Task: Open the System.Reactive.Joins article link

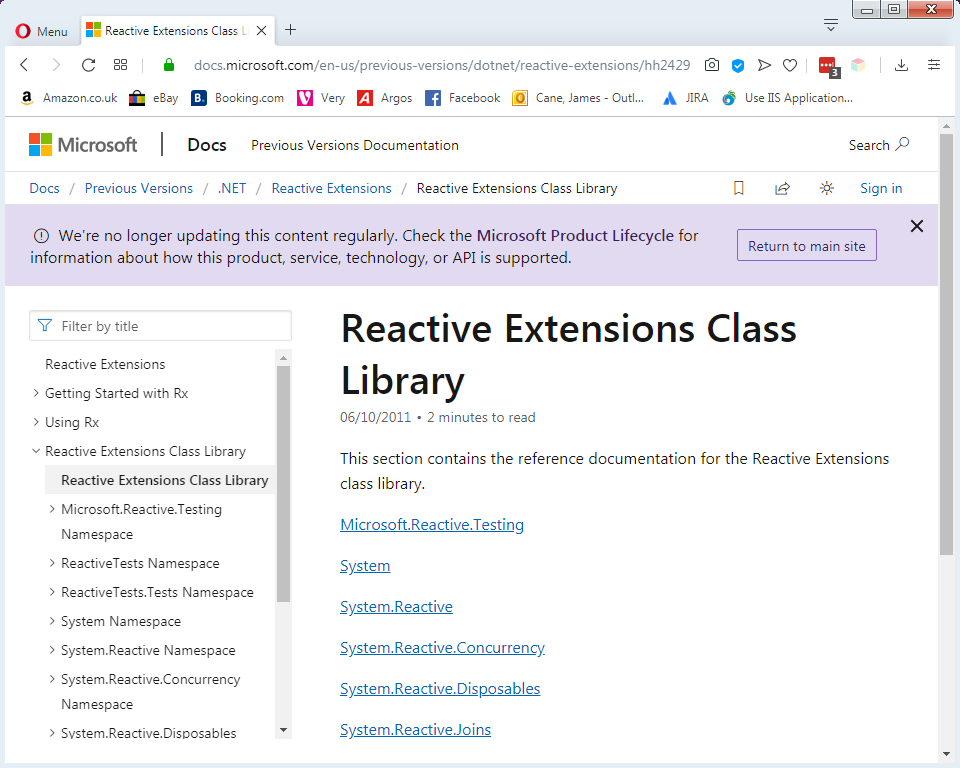Action: [415, 730]
